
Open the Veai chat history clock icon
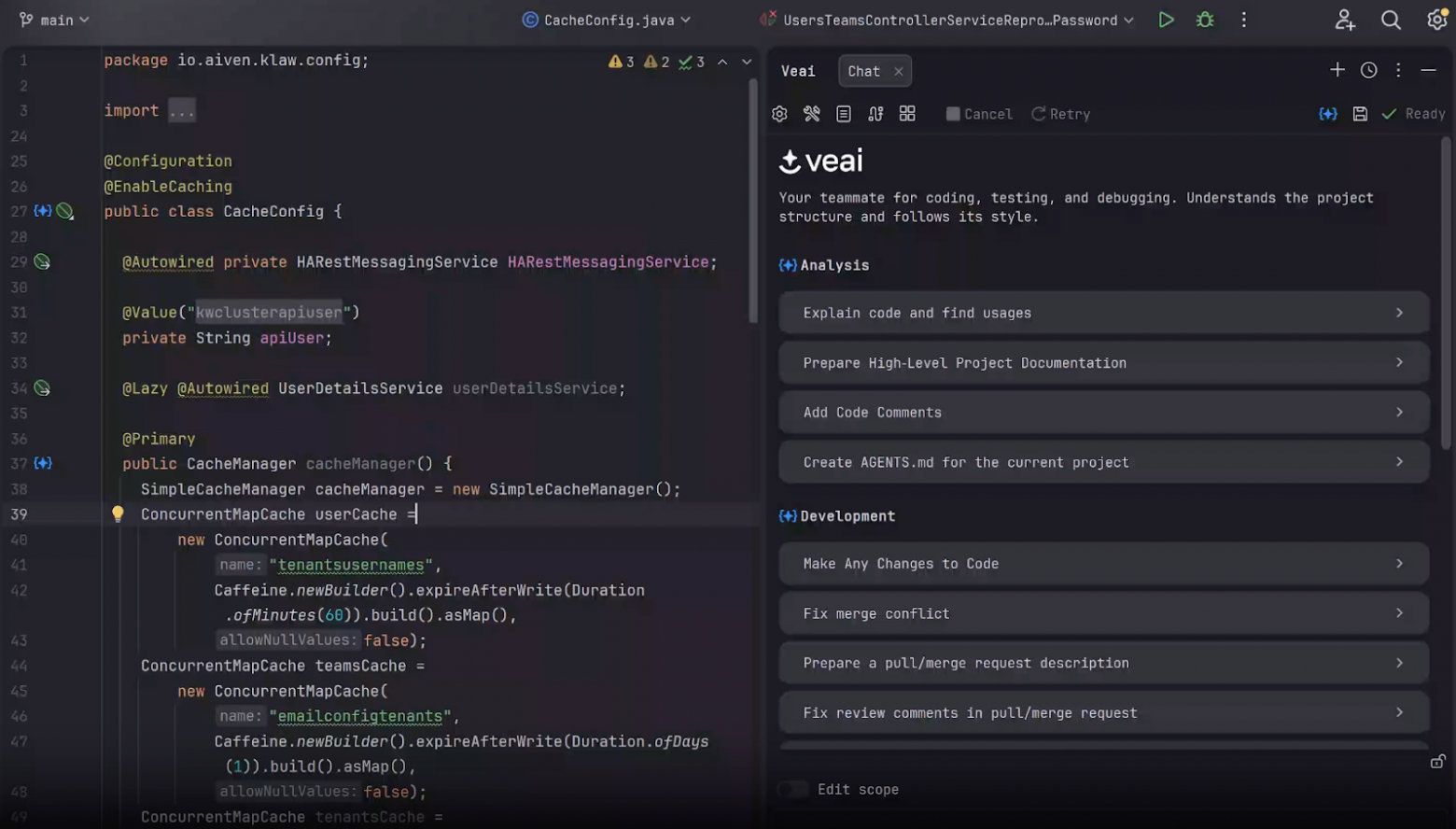point(1368,70)
